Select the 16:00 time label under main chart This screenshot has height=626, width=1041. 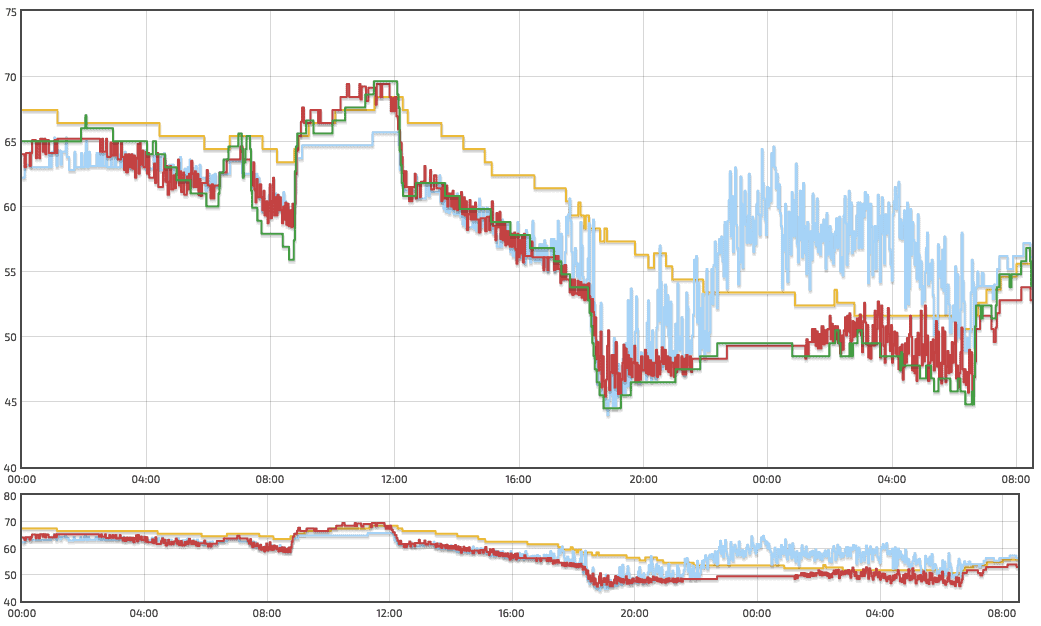(519, 479)
